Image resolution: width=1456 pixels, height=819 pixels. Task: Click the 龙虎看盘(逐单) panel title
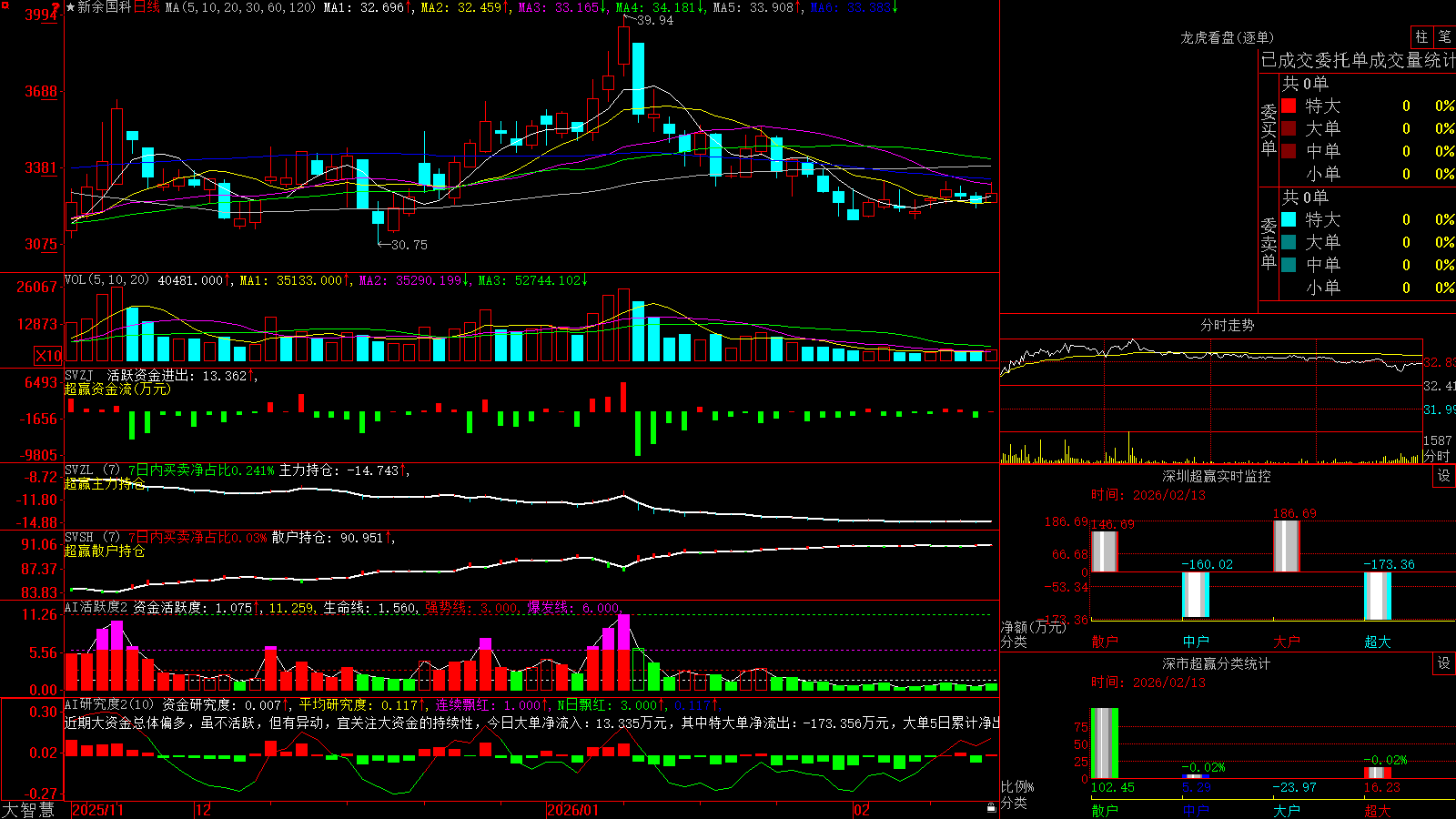pos(1228,37)
